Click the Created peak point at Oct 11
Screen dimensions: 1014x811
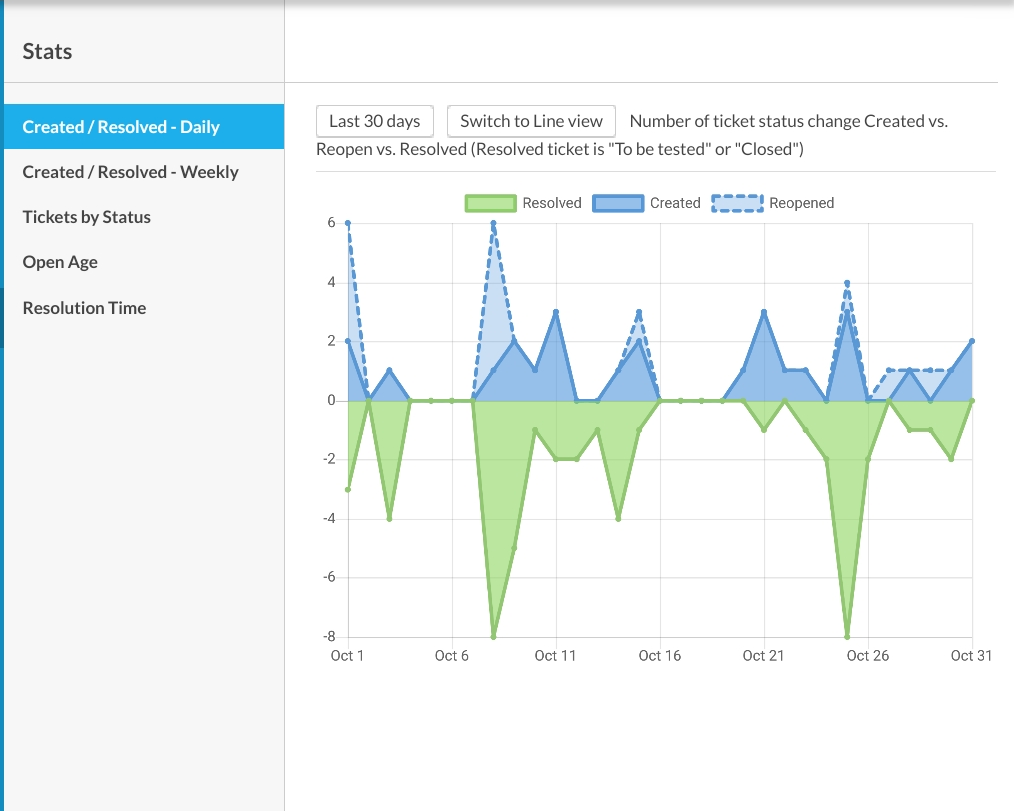(x=556, y=312)
